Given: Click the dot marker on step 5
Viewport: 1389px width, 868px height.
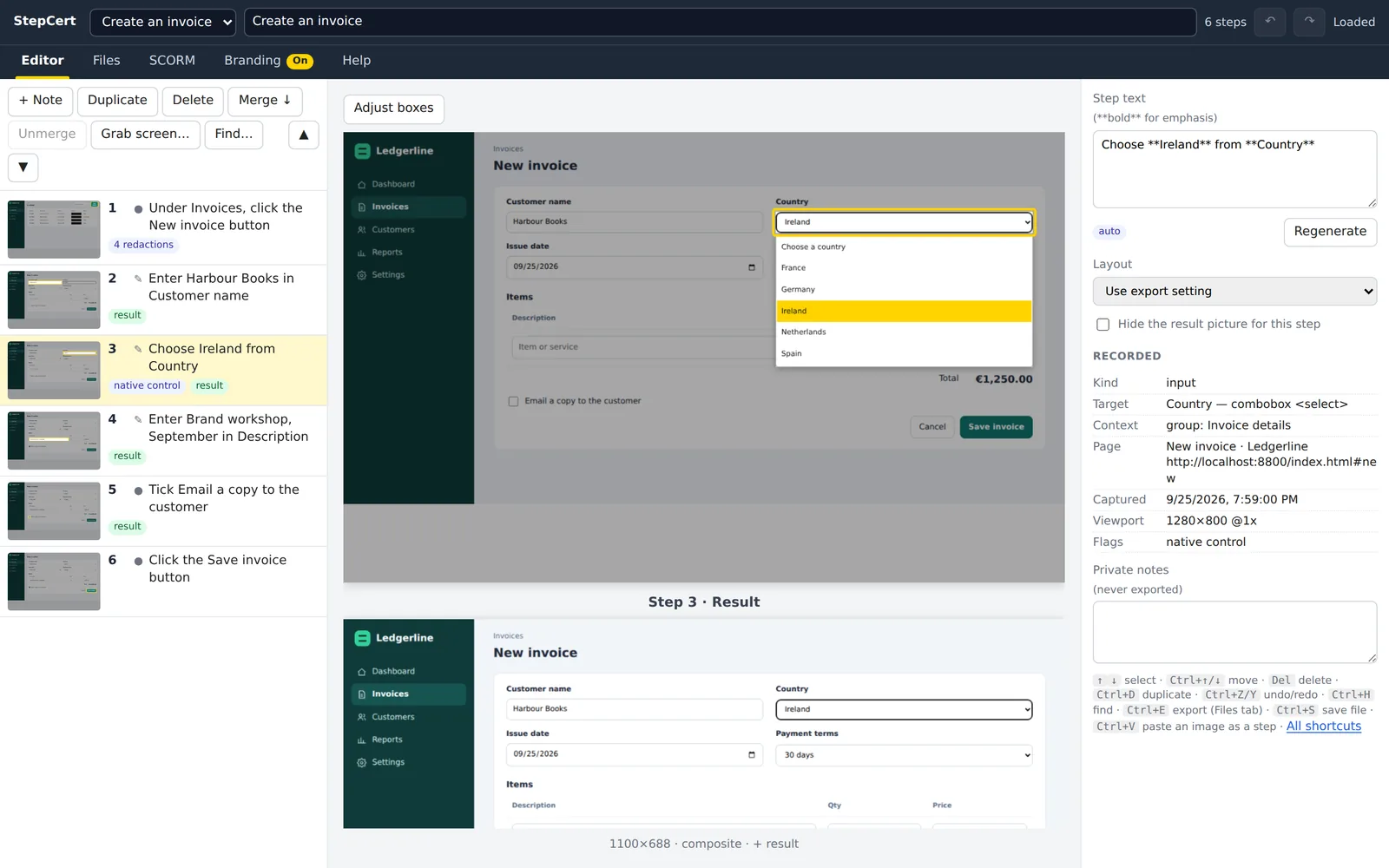Looking at the screenshot, I should point(138,490).
